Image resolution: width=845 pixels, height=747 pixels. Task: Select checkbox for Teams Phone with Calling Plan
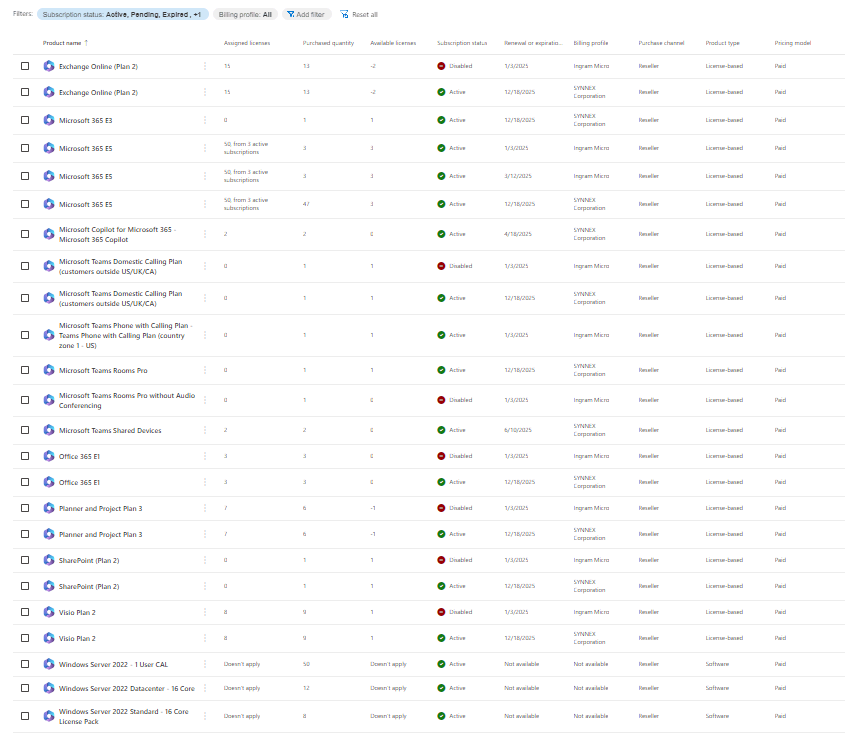(x=25, y=335)
